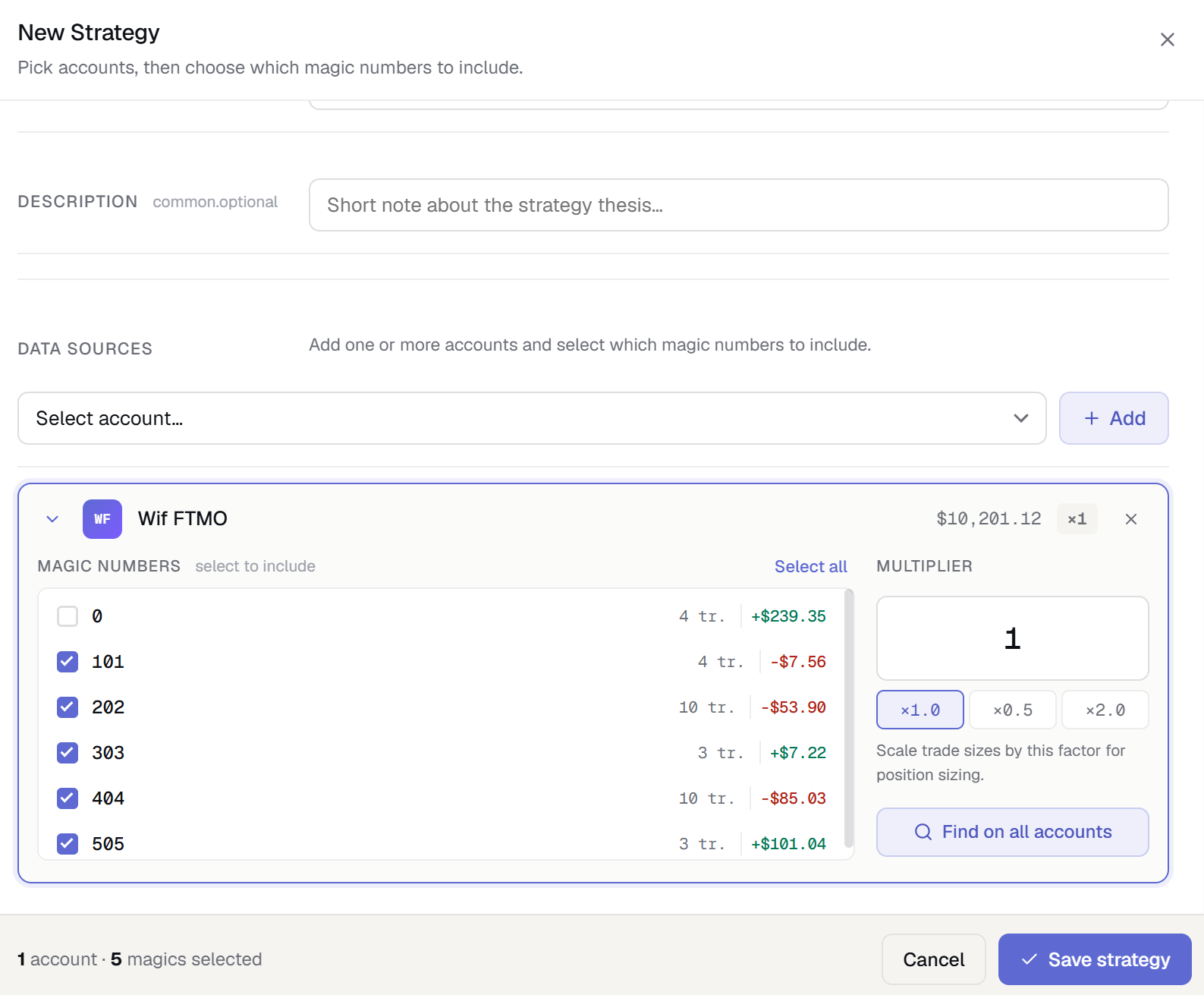Enable magic number 0 checkbox
Screen dimensions: 1204x995
coord(68,616)
